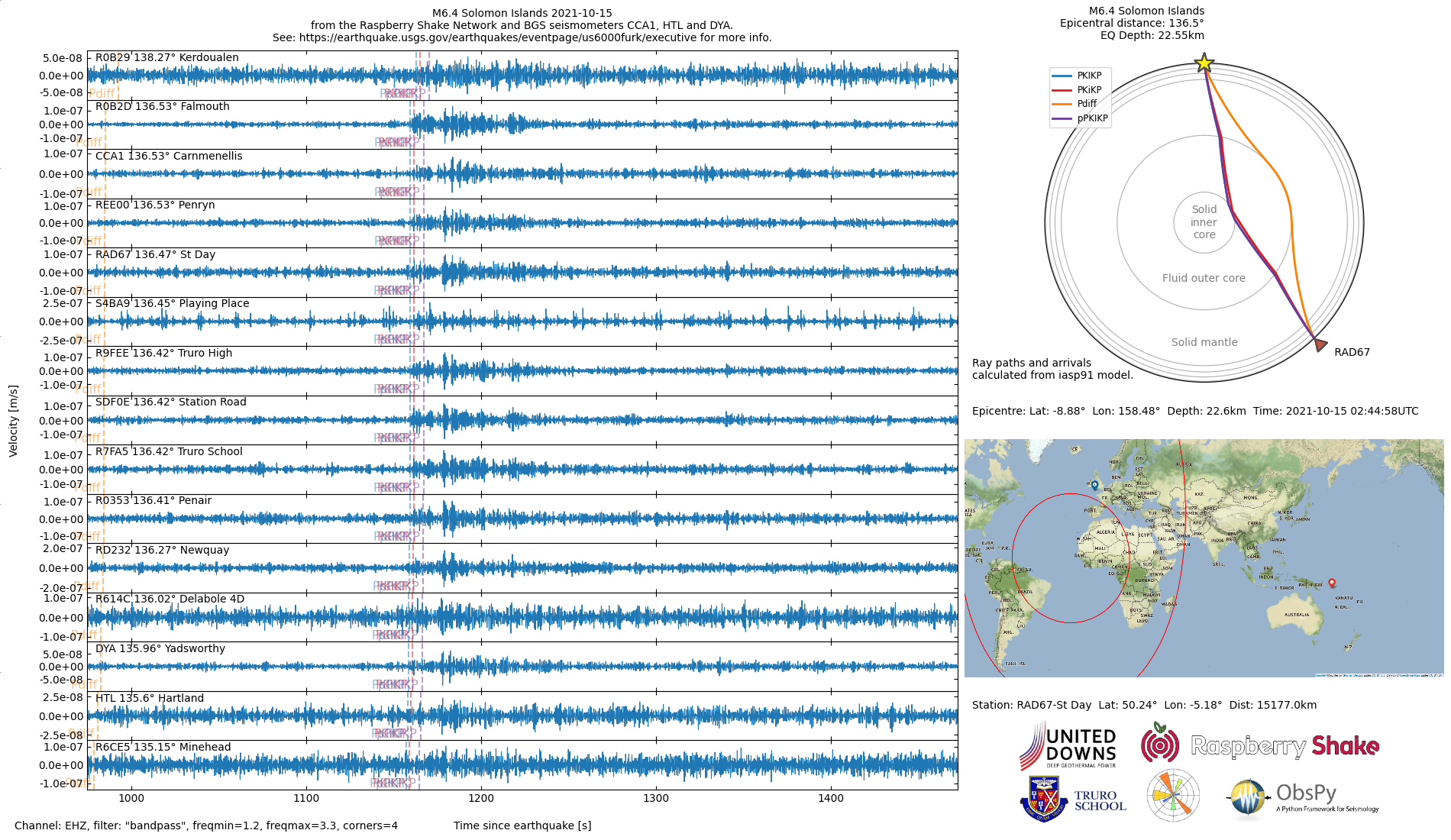This screenshot has width=1451, height=840.
Task: Click the HTL Hartland seismogram trace
Action: pos(522,716)
